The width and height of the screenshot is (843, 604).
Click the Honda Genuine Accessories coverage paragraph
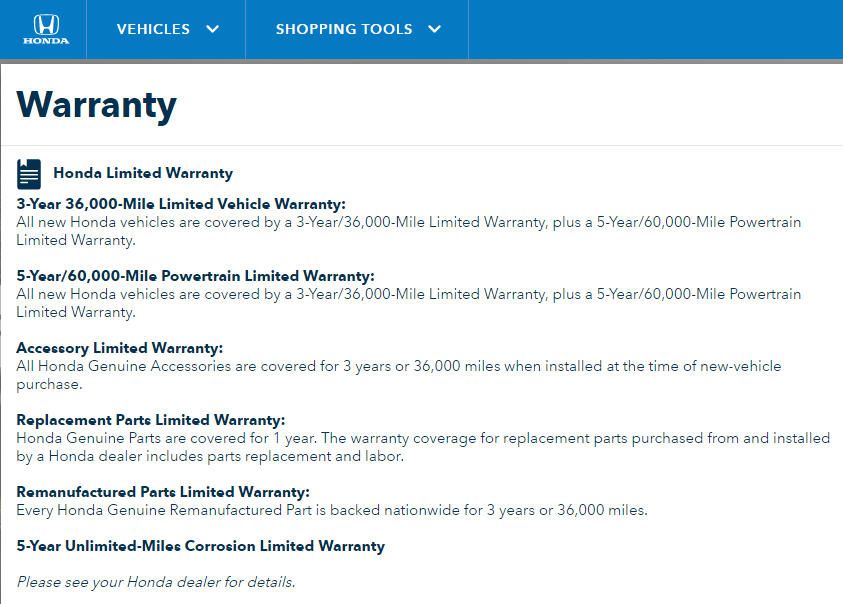point(399,375)
